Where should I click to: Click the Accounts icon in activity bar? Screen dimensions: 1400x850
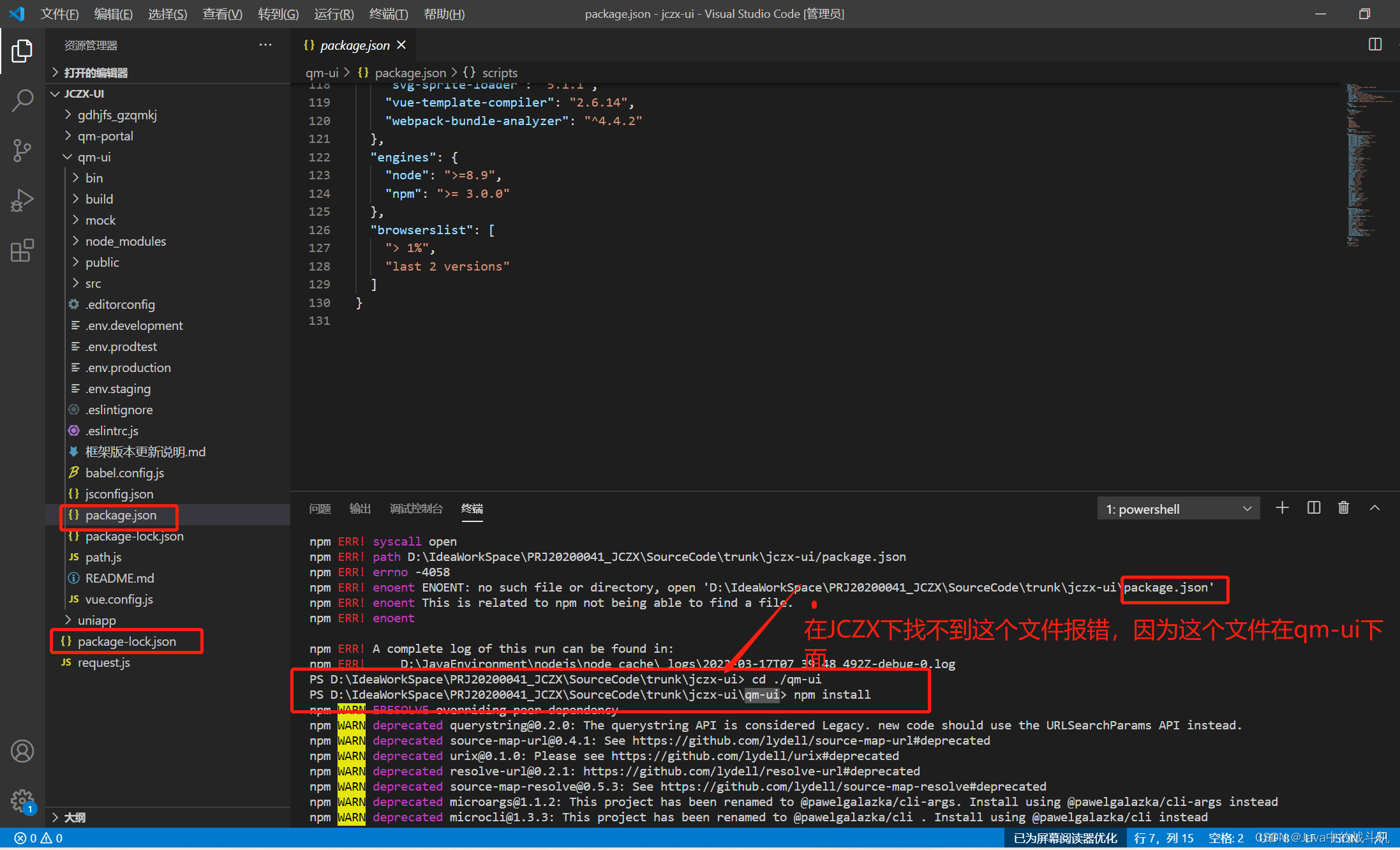click(22, 751)
